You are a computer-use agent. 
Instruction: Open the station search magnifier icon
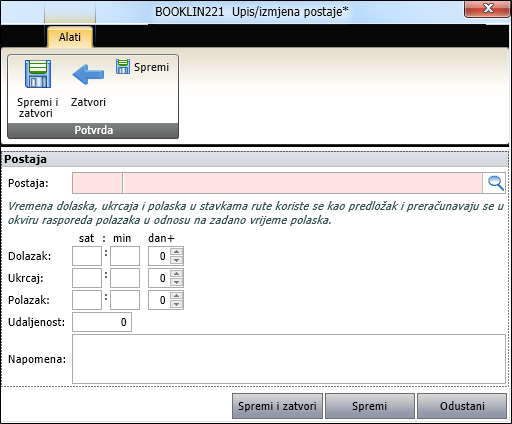[x=495, y=183]
